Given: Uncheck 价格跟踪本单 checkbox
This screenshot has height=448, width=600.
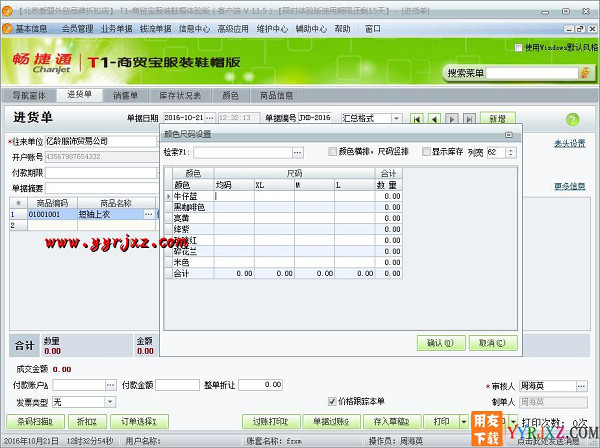Looking at the screenshot, I should coord(332,401).
